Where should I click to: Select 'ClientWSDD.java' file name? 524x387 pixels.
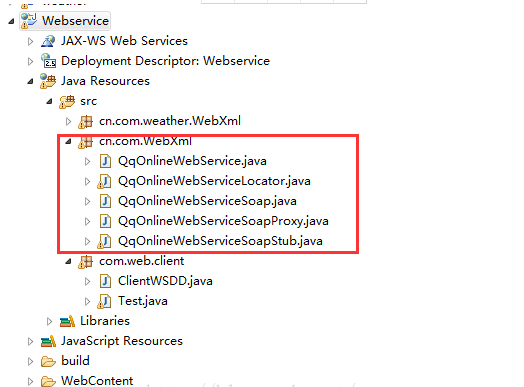click(x=165, y=281)
